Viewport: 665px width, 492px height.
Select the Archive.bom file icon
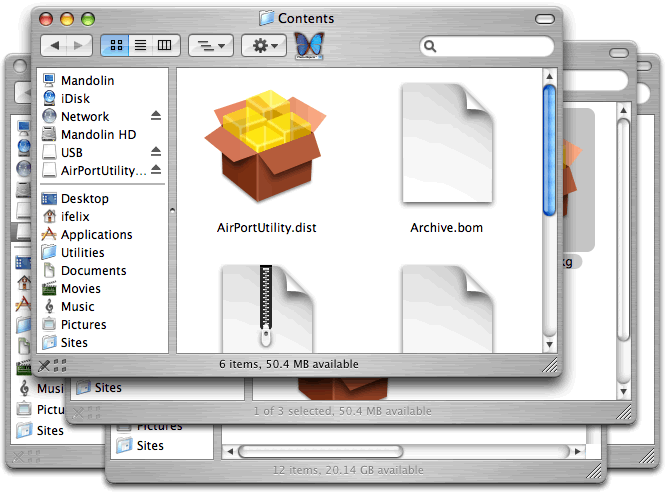[x=447, y=143]
